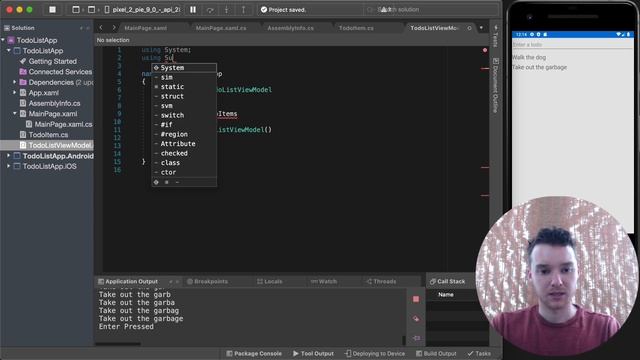Open the Watch pad tab
640x360 pixels.
coord(324,281)
